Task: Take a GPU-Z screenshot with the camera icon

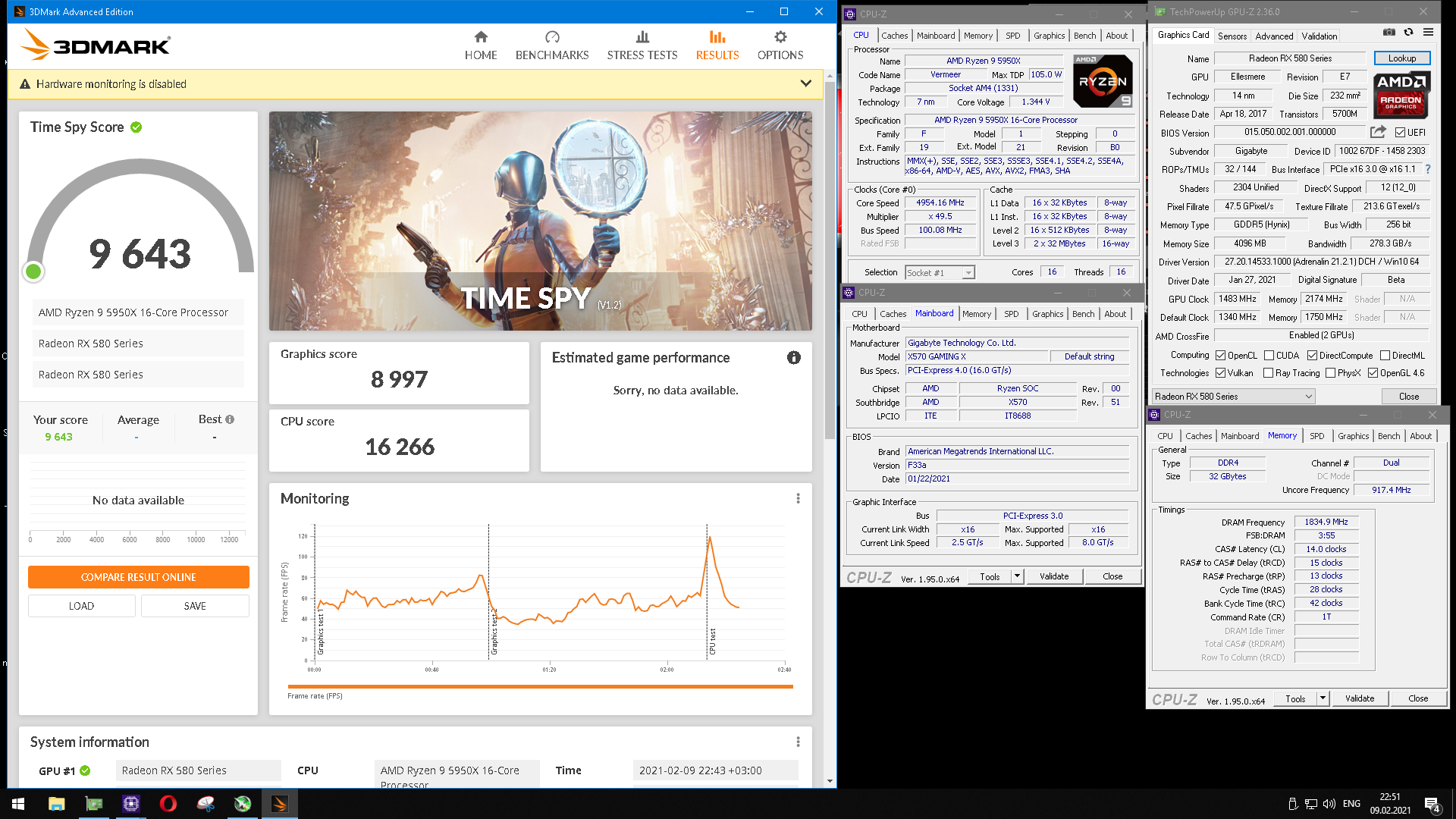Action: (1389, 33)
